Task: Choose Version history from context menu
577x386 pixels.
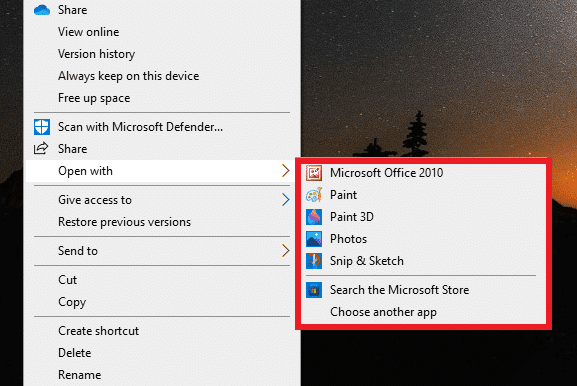Action: tap(96, 54)
